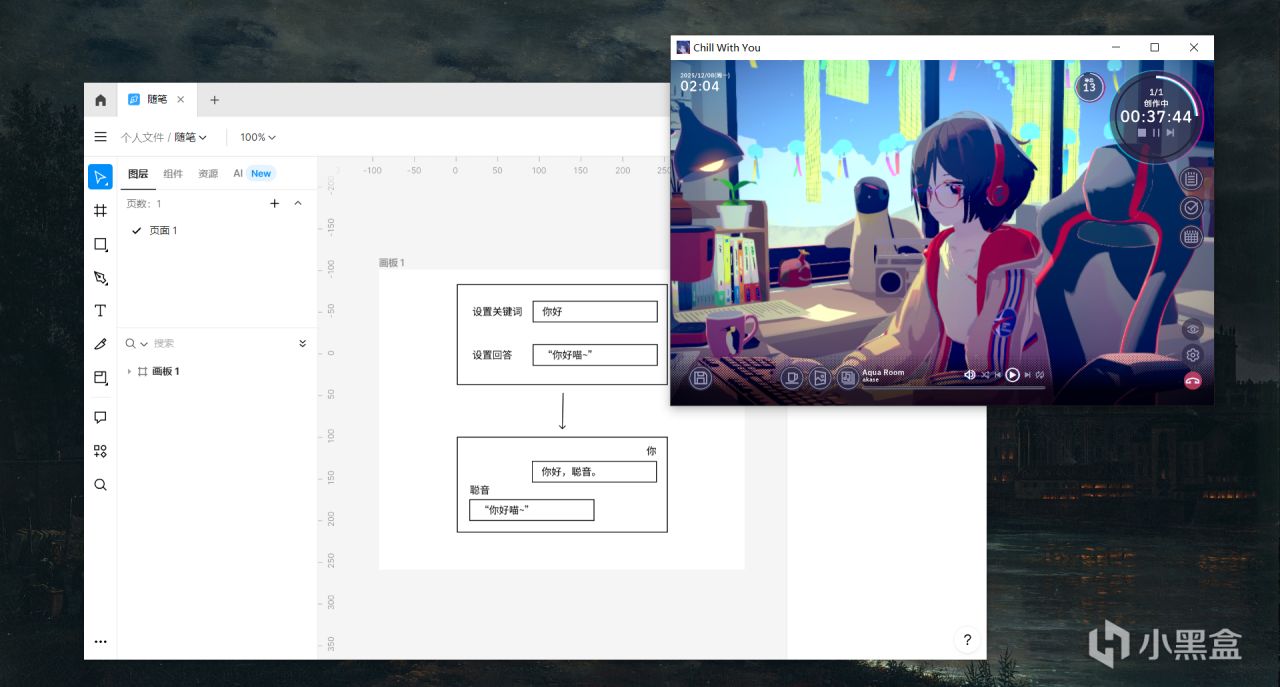Click the red hang-up phone icon
This screenshot has width=1280, height=687.
point(1192,380)
